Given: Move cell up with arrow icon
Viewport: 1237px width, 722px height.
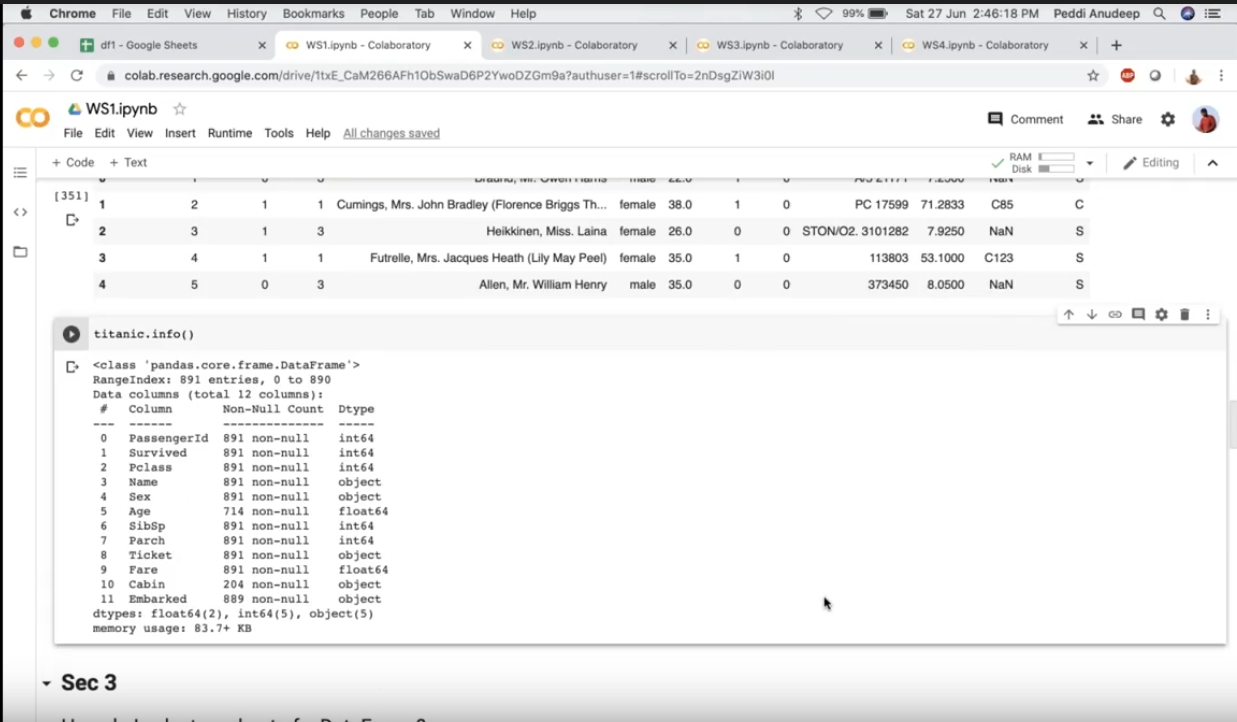Looking at the screenshot, I should click(1068, 314).
